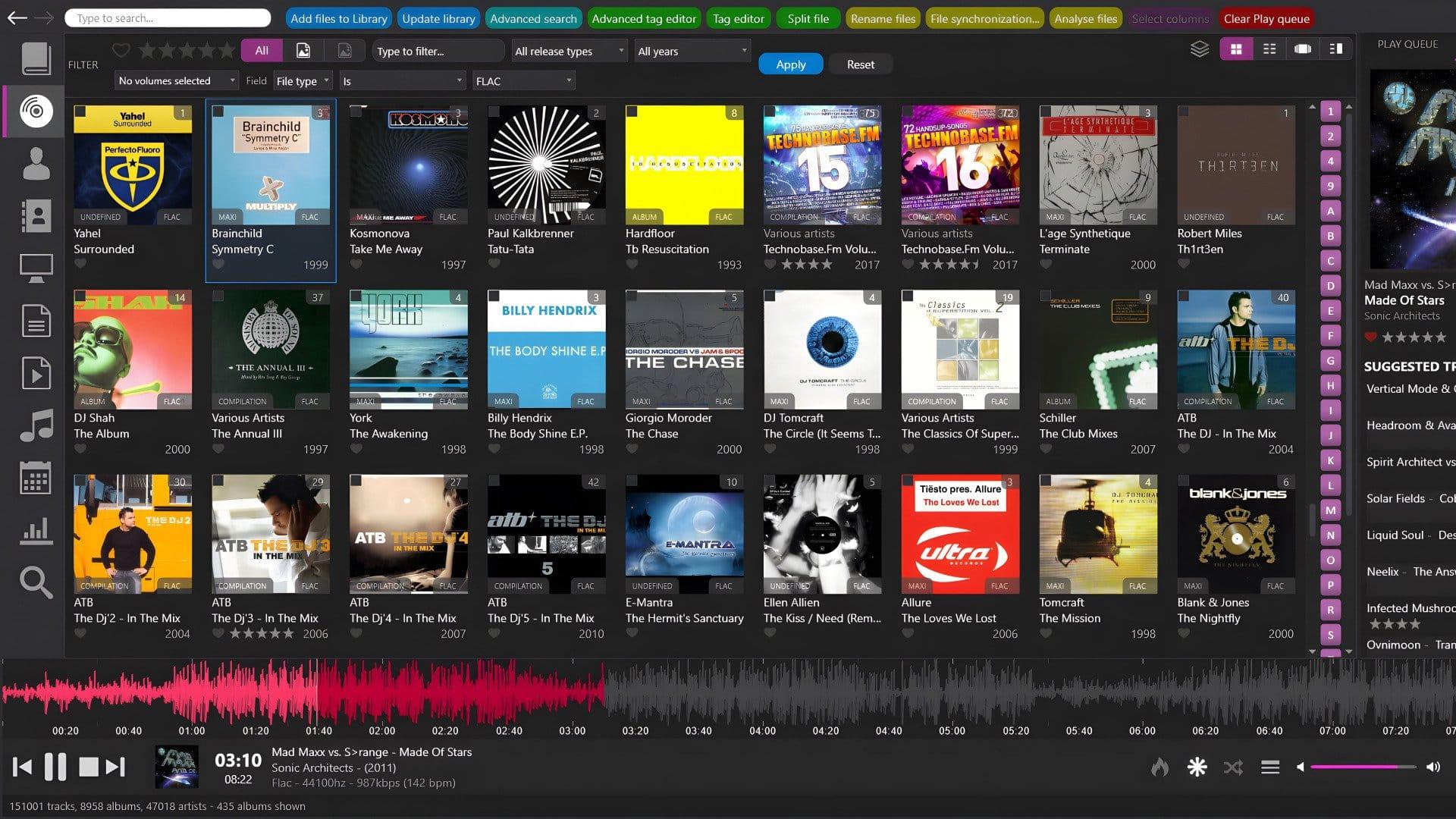Screen dimensions: 1456x819
Task: Adjust the volume slider
Action: 1363,767
